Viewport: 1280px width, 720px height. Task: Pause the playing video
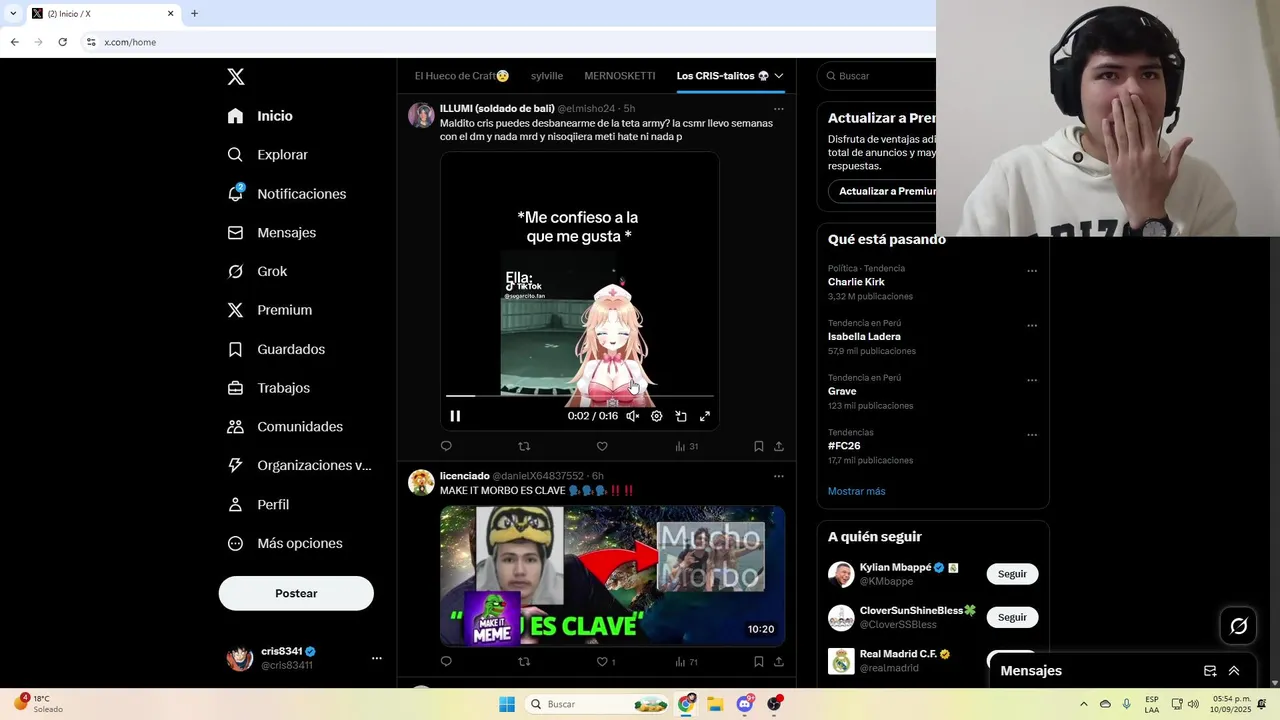(455, 416)
